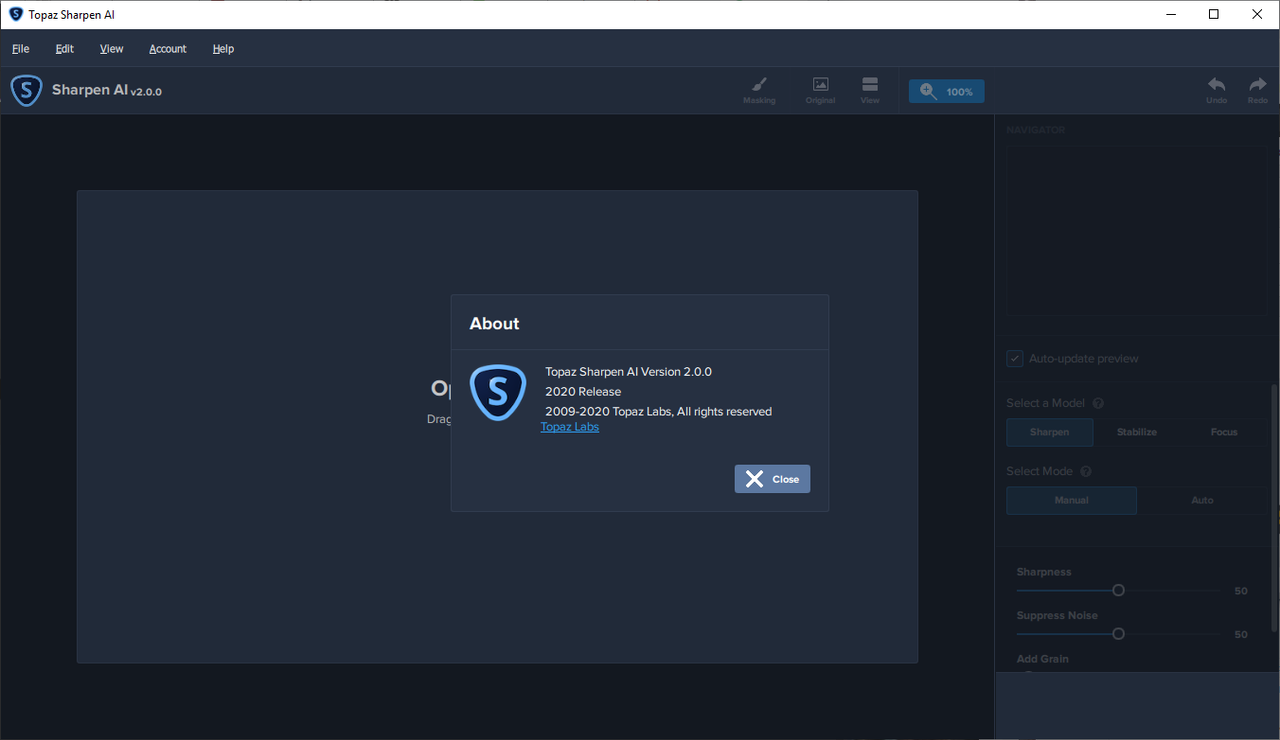Click the Topaz Sharpen AI title bar icon
The width and height of the screenshot is (1280, 740).
click(x=16, y=15)
